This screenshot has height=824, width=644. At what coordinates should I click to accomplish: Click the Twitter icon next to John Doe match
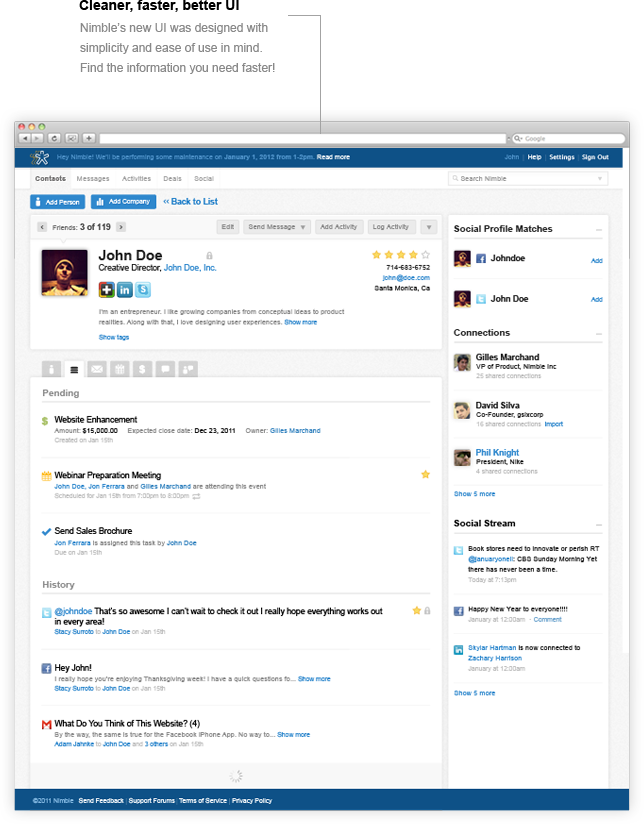pyautogui.click(x=481, y=299)
